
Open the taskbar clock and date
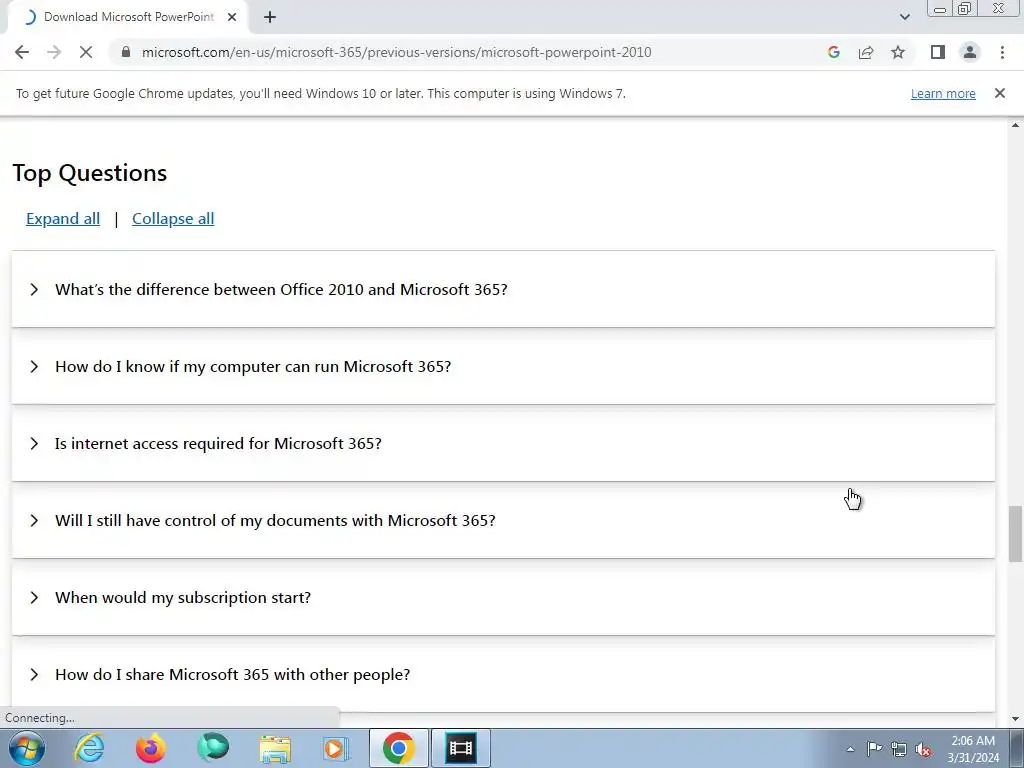(x=973, y=749)
